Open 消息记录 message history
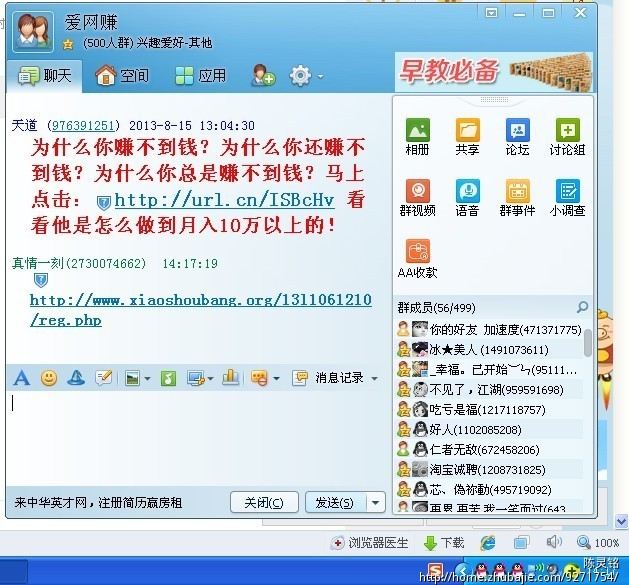The width and height of the screenshot is (629, 585). [329, 378]
